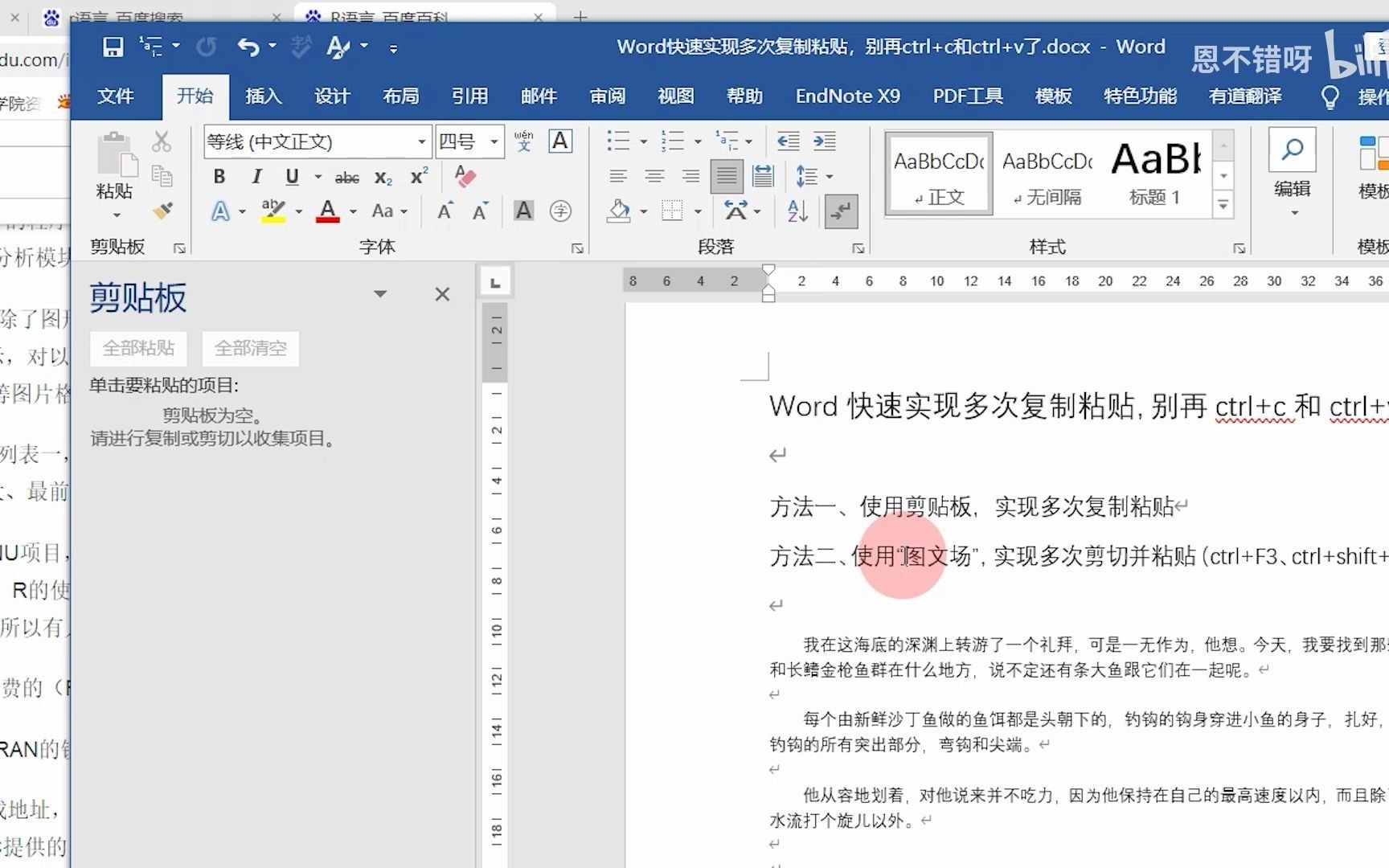This screenshot has width=1389, height=868.
Task: Apply the 正文 Normal style
Action: [940, 174]
